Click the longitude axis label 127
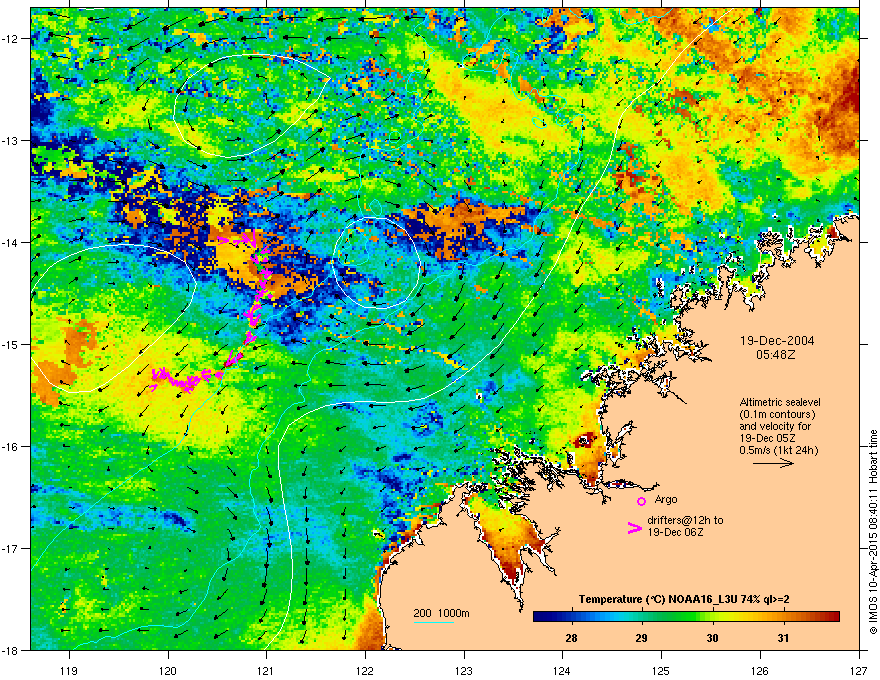The width and height of the screenshot is (880, 680). point(859,670)
